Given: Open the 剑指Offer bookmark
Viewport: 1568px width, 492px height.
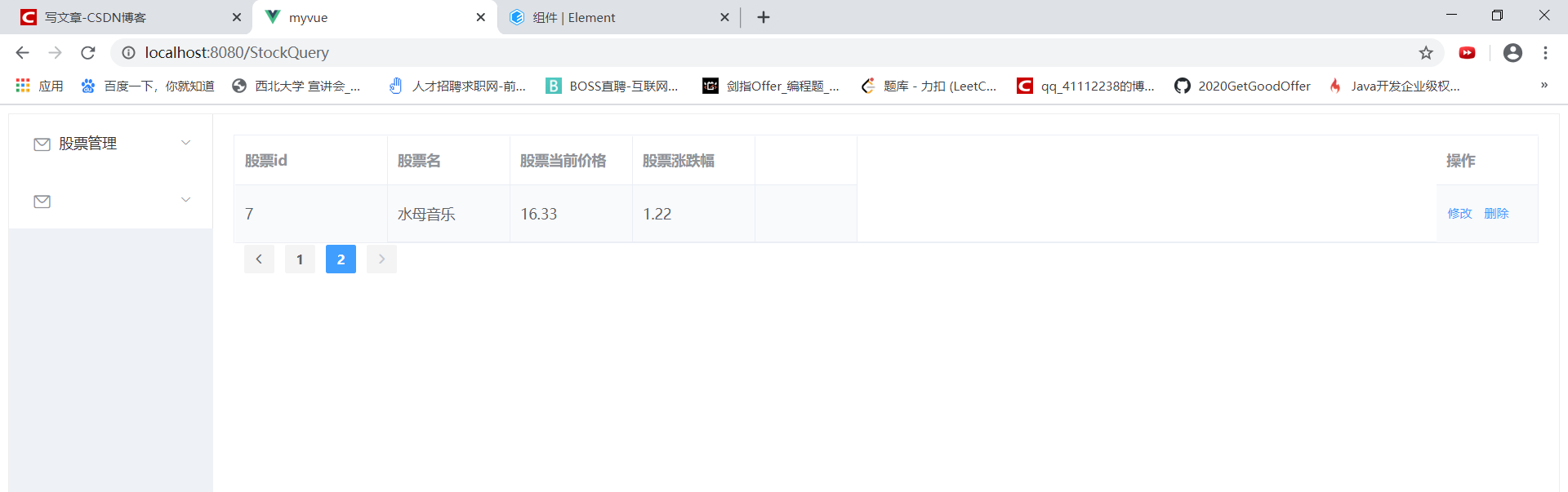Looking at the screenshot, I should pyautogui.click(x=771, y=86).
